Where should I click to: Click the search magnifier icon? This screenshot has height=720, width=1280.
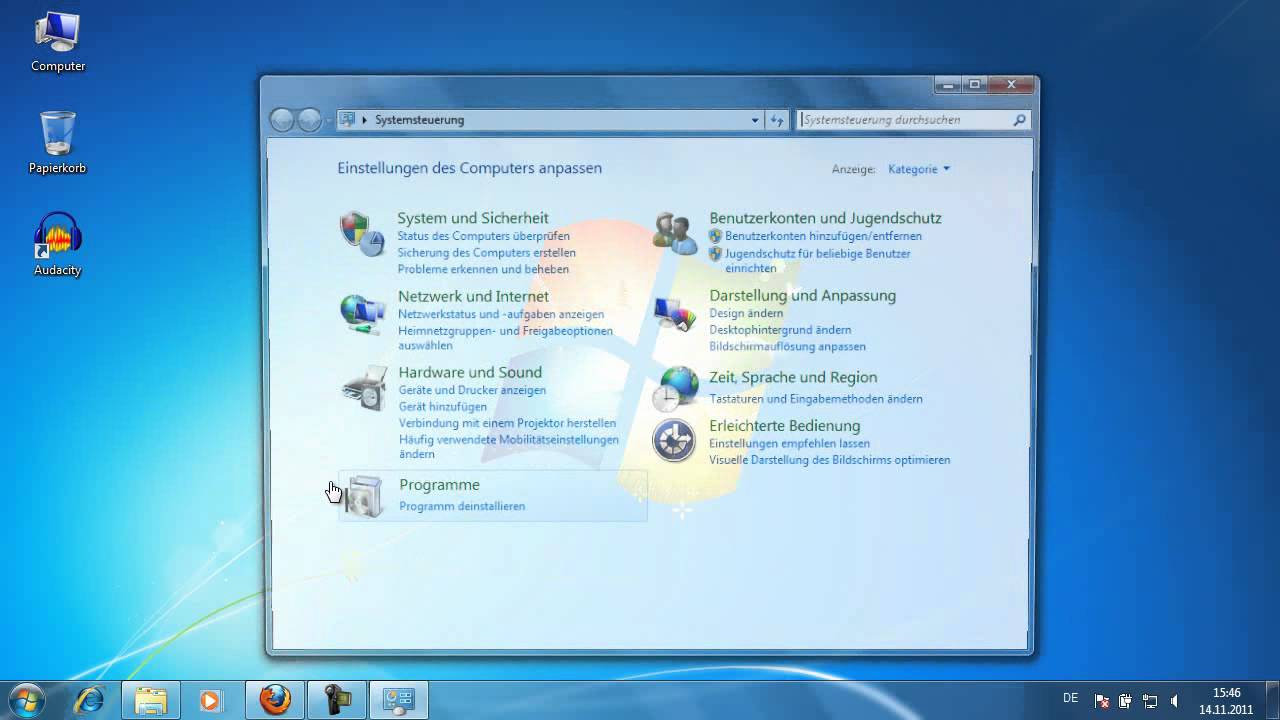1019,120
